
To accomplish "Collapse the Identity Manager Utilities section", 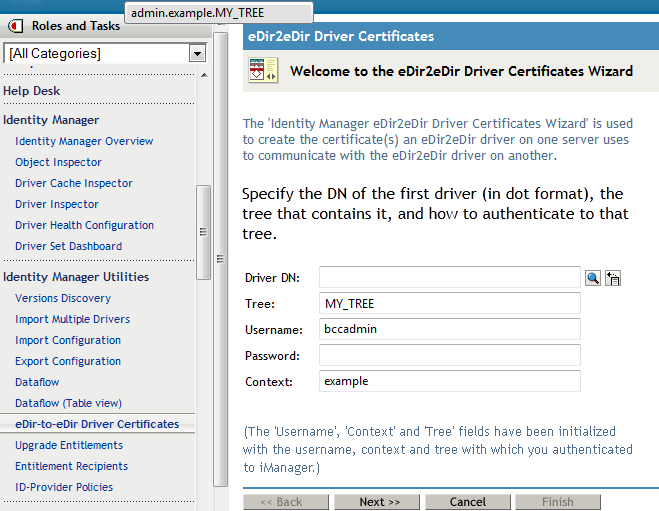I will click(76, 277).
